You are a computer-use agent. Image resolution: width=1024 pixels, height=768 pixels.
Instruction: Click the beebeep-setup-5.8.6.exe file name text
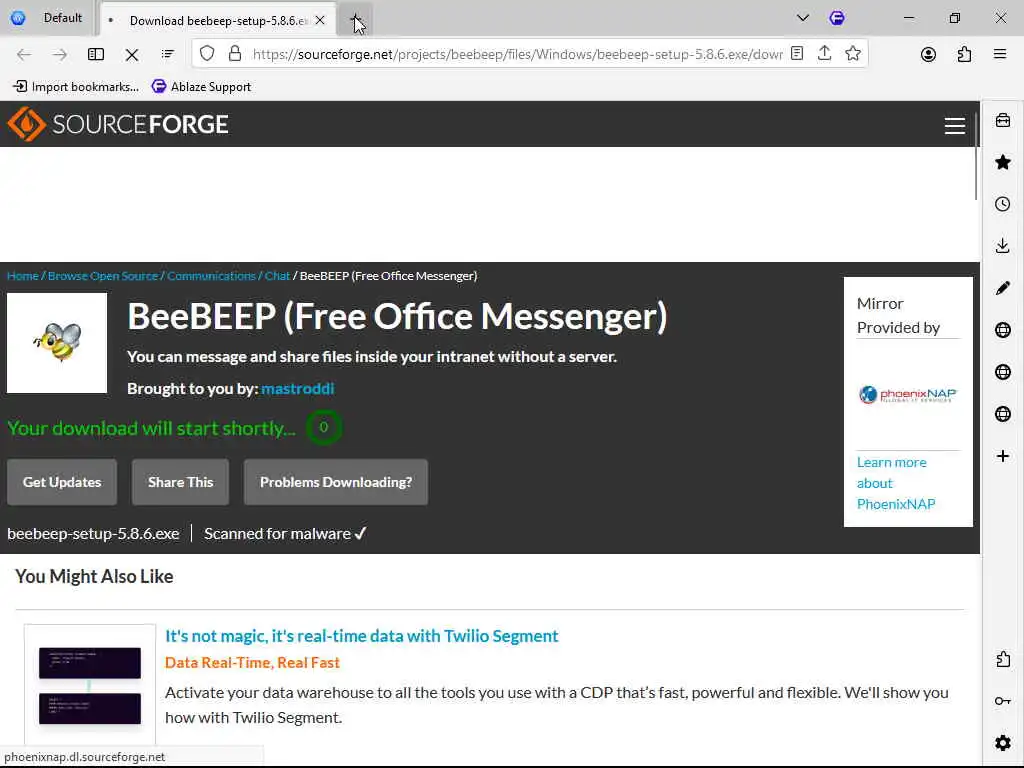point(93,534)
